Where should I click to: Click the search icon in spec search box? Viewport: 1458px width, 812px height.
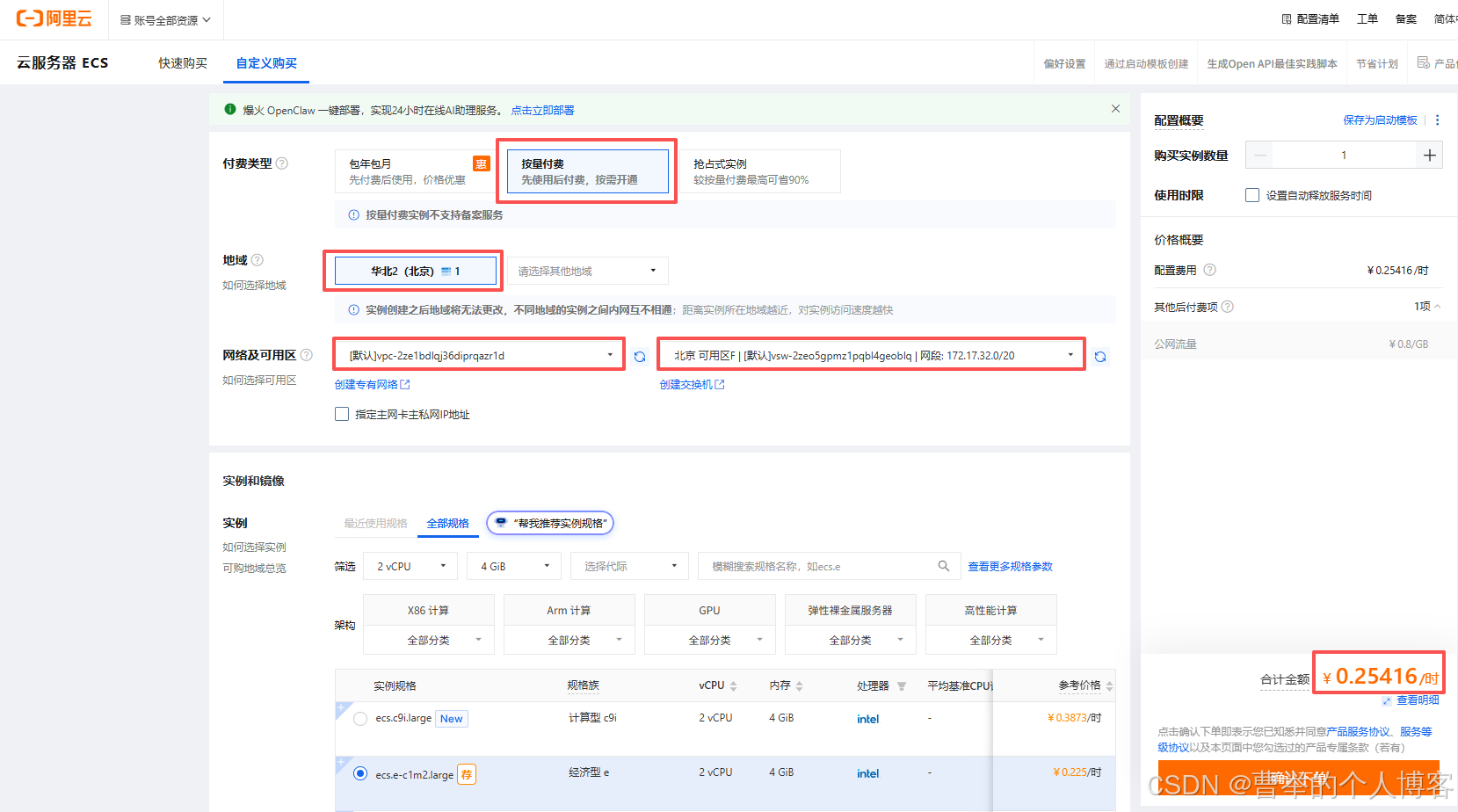(x=943, y=566)
